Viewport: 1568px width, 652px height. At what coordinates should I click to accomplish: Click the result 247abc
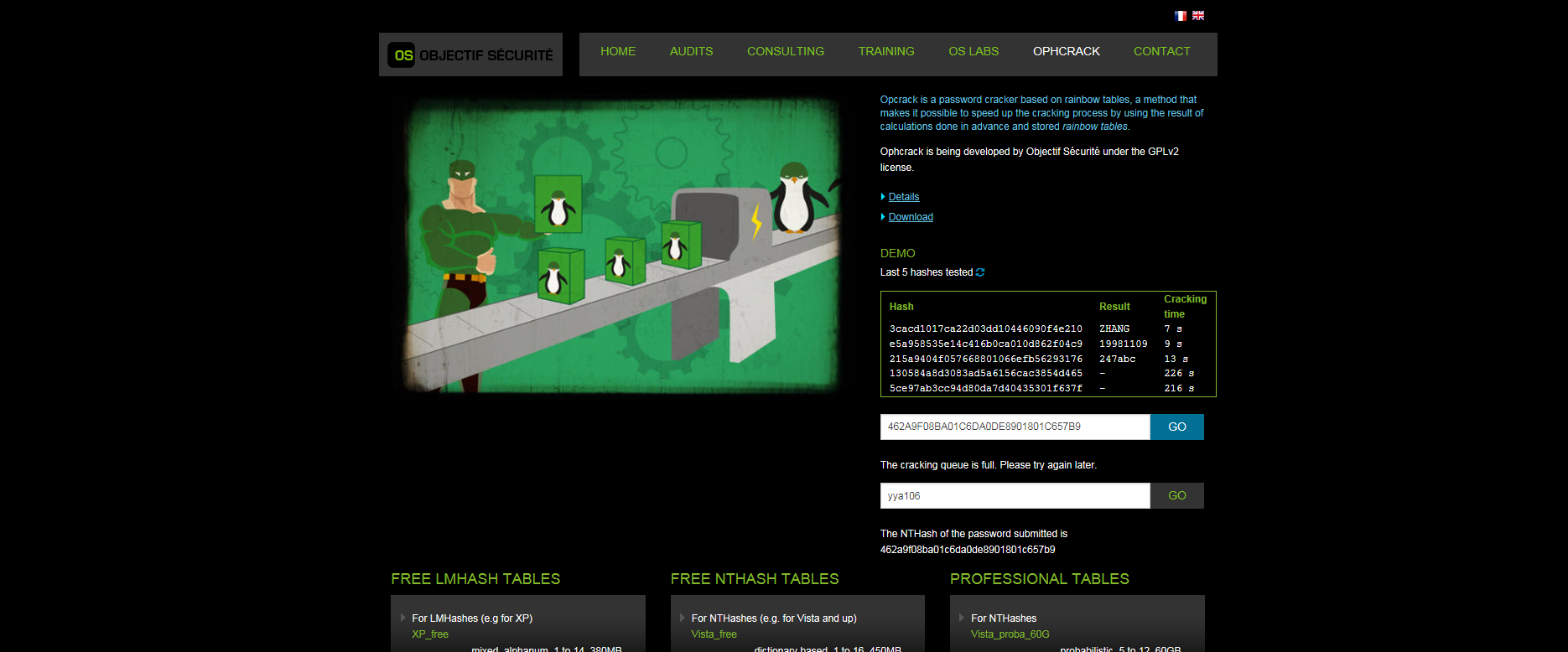(x=1118, y=359)
